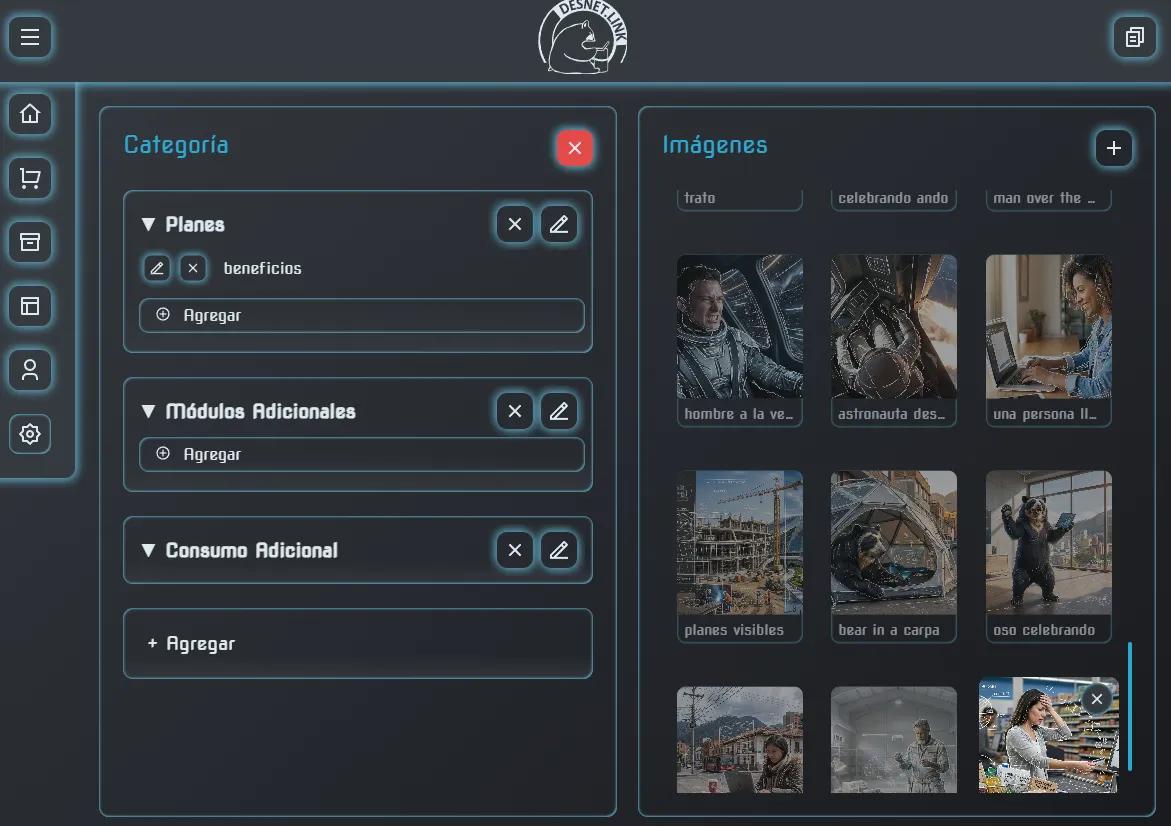
Task: Edit the Planes category
Action: (x=559, y=224)
